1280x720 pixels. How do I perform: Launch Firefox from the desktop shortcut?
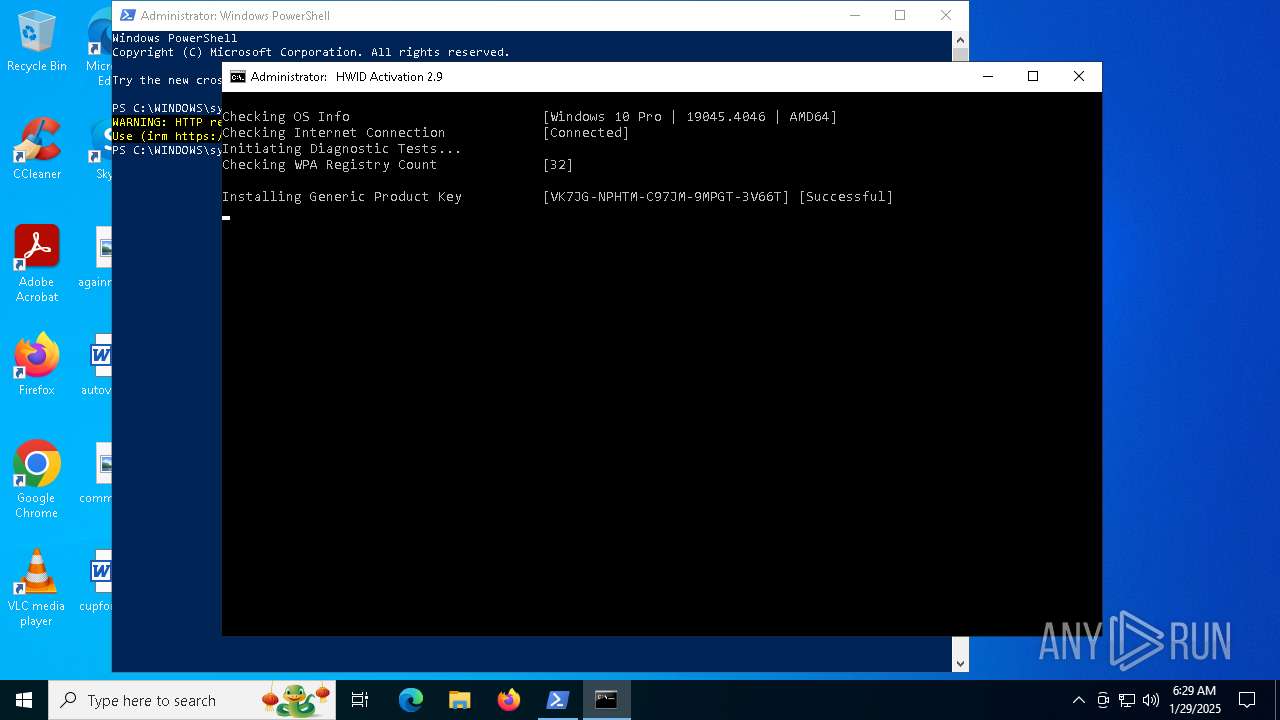coord(37,365)
